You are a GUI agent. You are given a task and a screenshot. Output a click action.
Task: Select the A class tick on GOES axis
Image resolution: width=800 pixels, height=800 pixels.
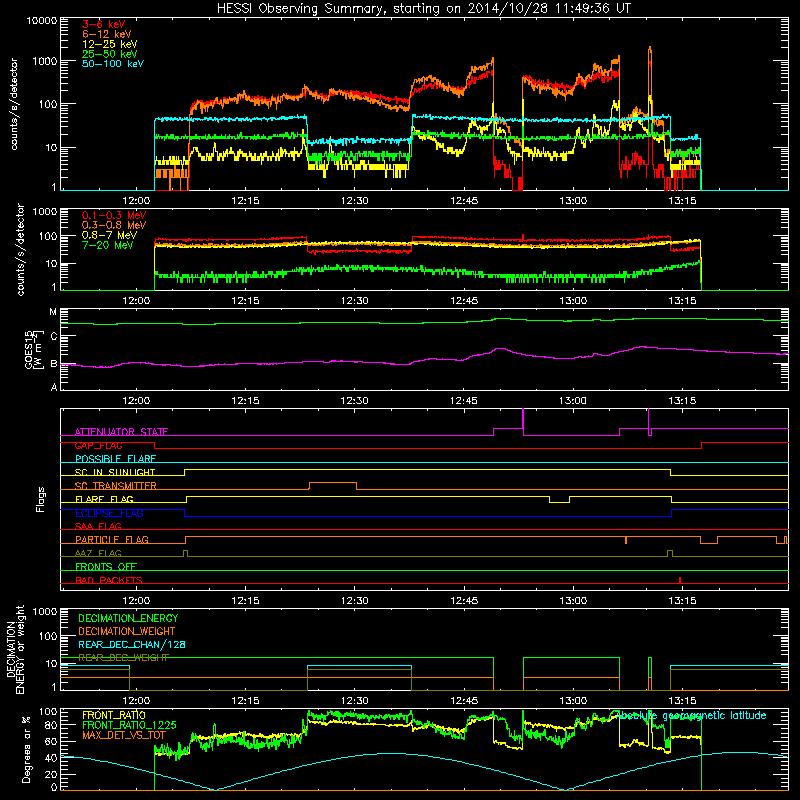point(54,387)
